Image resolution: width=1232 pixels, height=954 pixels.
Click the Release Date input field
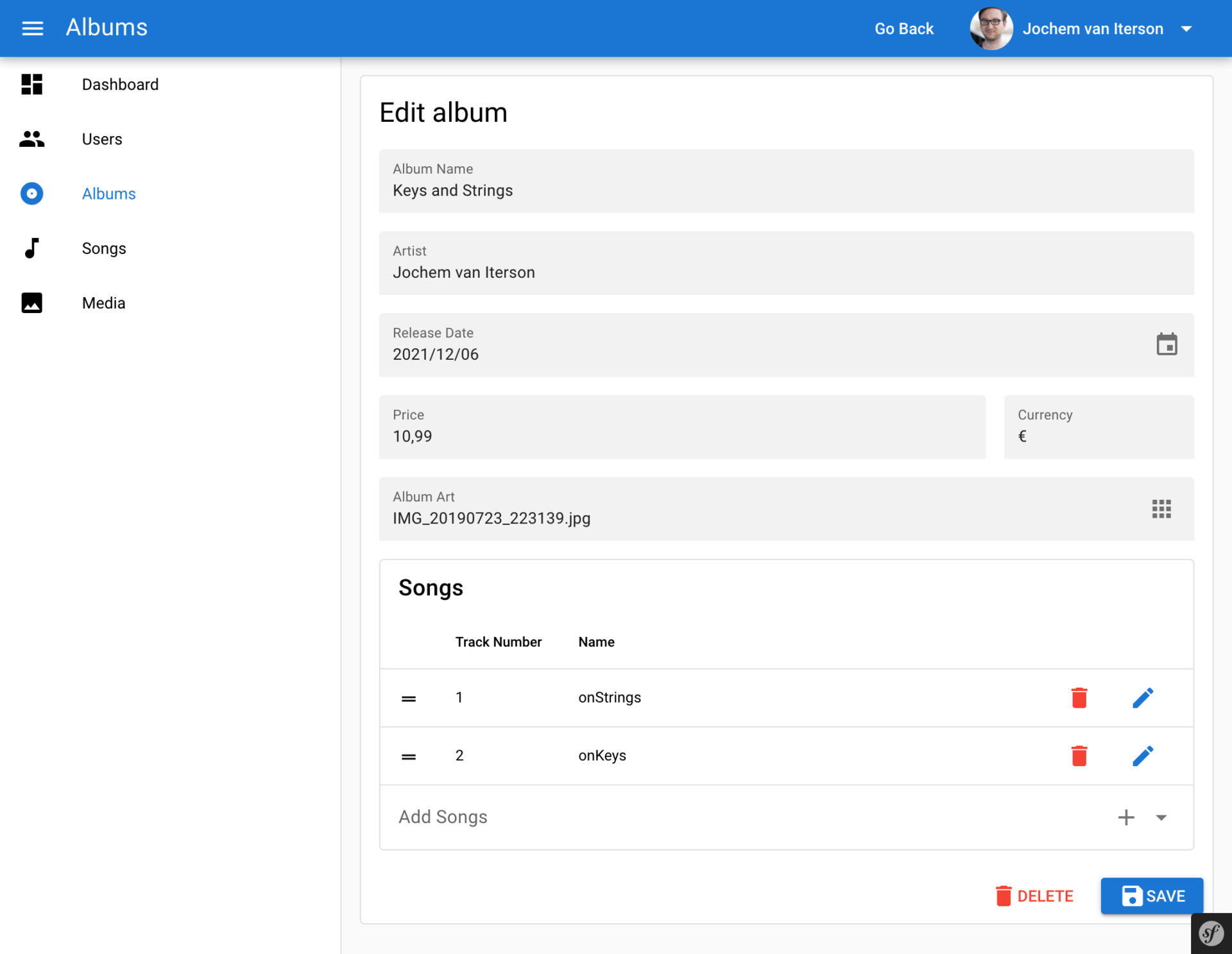786,345
